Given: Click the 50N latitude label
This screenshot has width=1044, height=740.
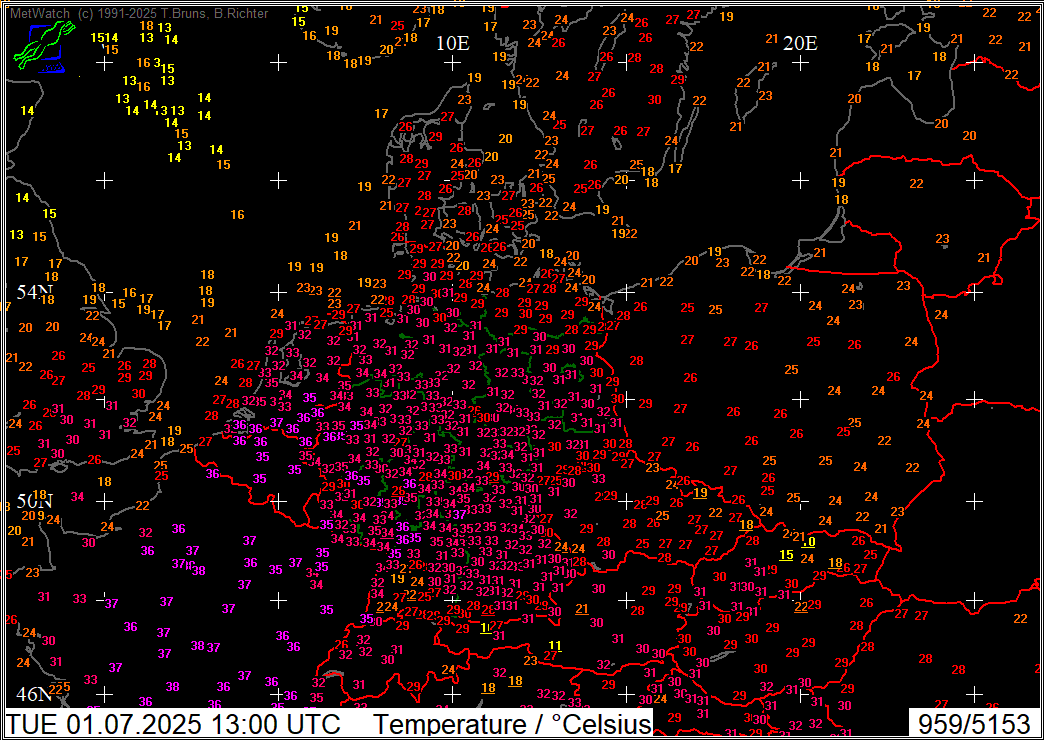Looking at the screenshot, I should pyautogui.click(x=35, y=502).
